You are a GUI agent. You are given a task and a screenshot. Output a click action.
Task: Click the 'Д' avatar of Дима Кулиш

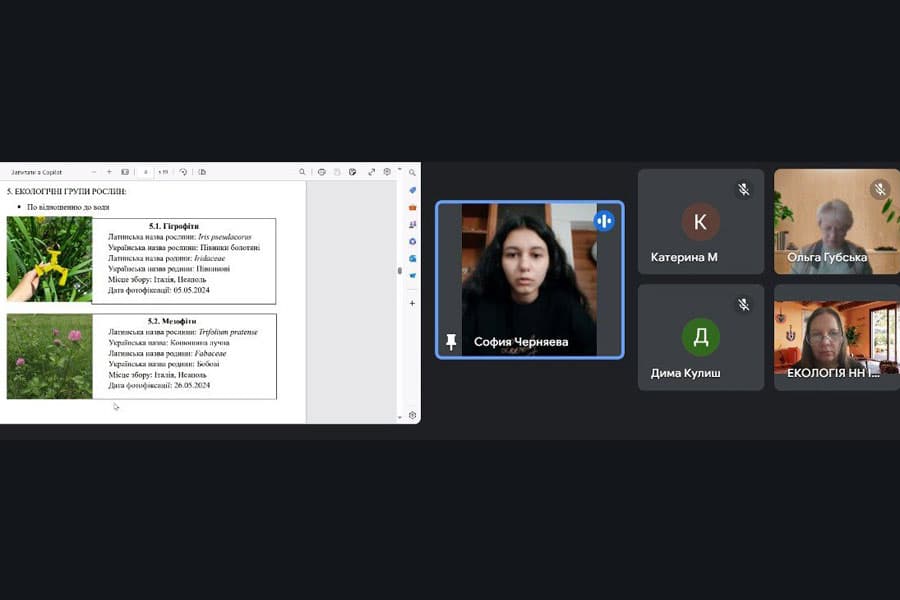point(700,337)
